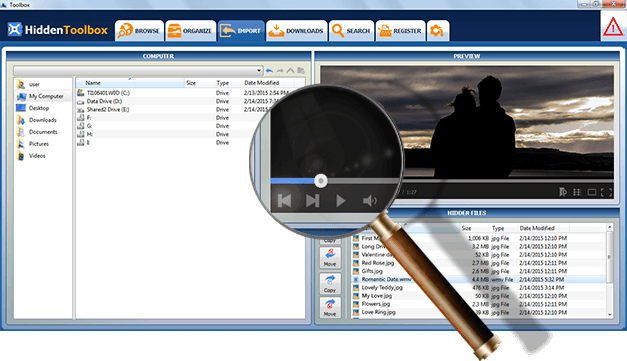This screenshot has height=361, width=627.
Task: Click the Downloads folder icon in sidebar
Action: pyautogui.click(x=21, y=120)
